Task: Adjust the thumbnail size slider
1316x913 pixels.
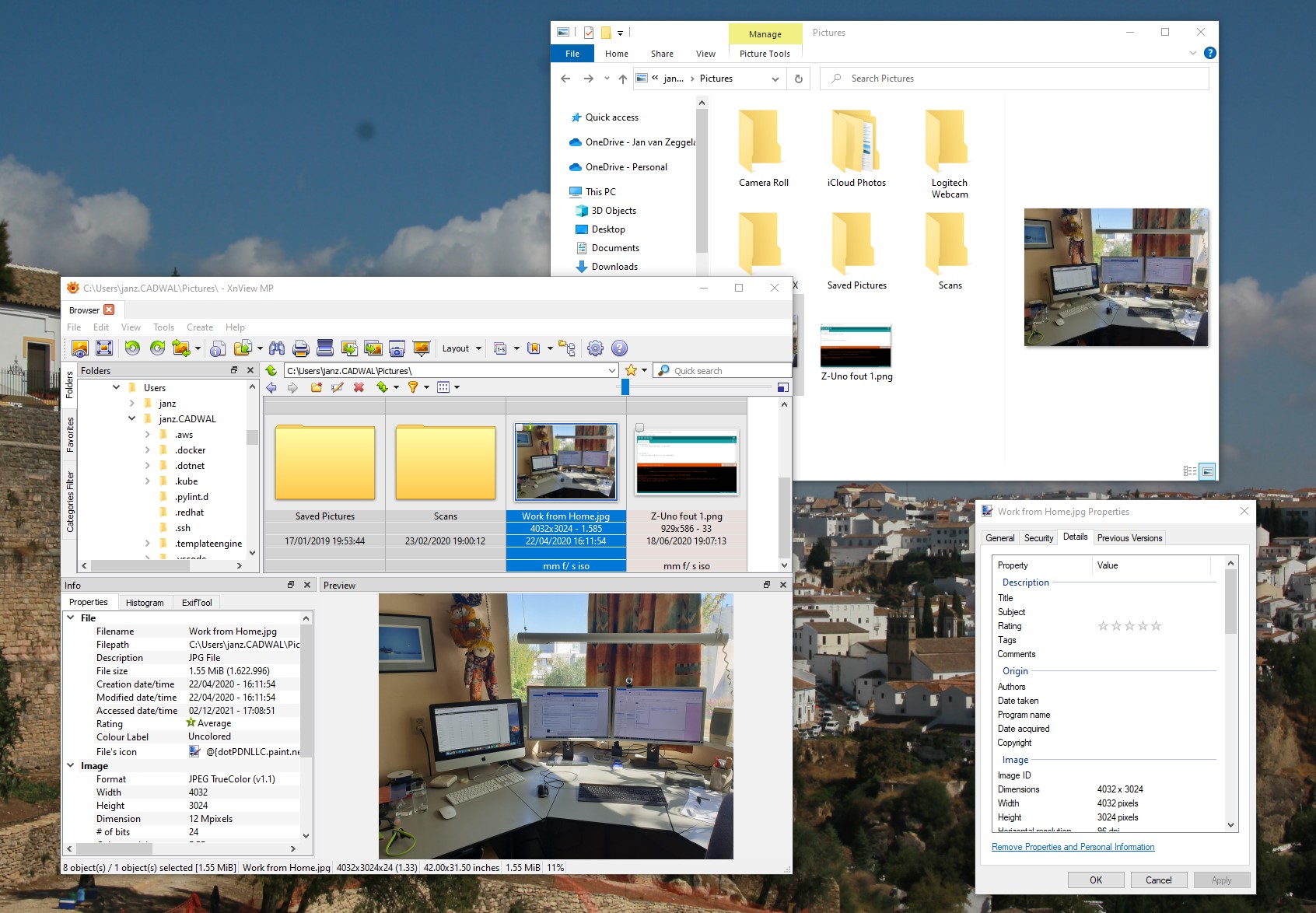Action: pyautogui.click(x=625, y=387)
